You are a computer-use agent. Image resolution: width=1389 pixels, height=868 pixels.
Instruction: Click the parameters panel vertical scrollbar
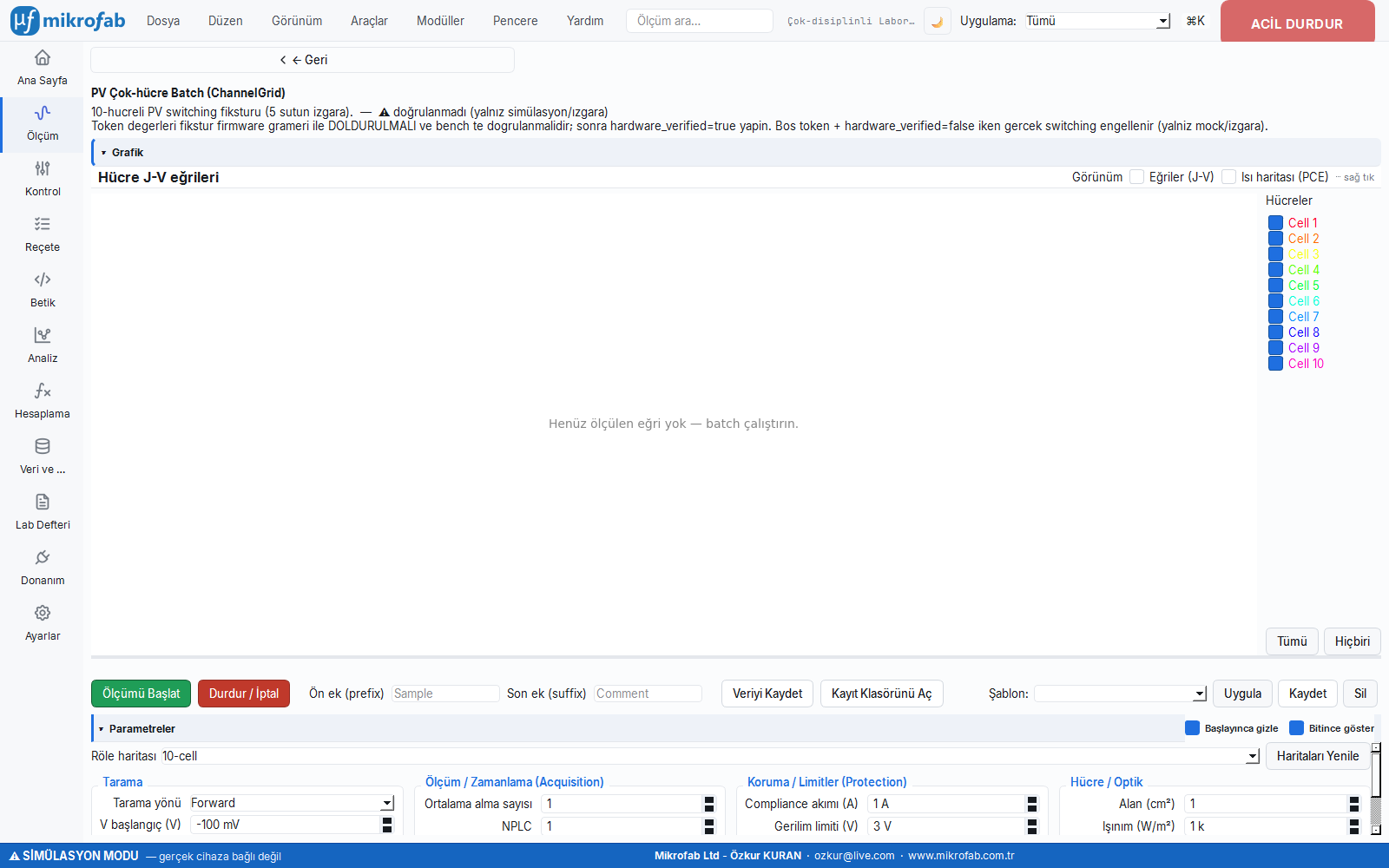point(1376,789)
